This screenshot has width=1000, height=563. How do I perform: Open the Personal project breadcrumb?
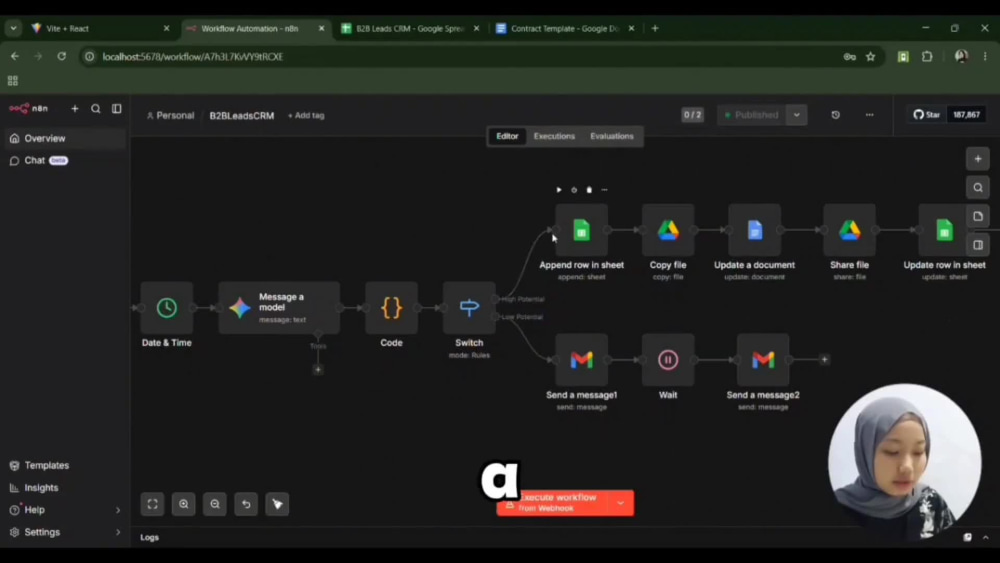pos(170,115)
